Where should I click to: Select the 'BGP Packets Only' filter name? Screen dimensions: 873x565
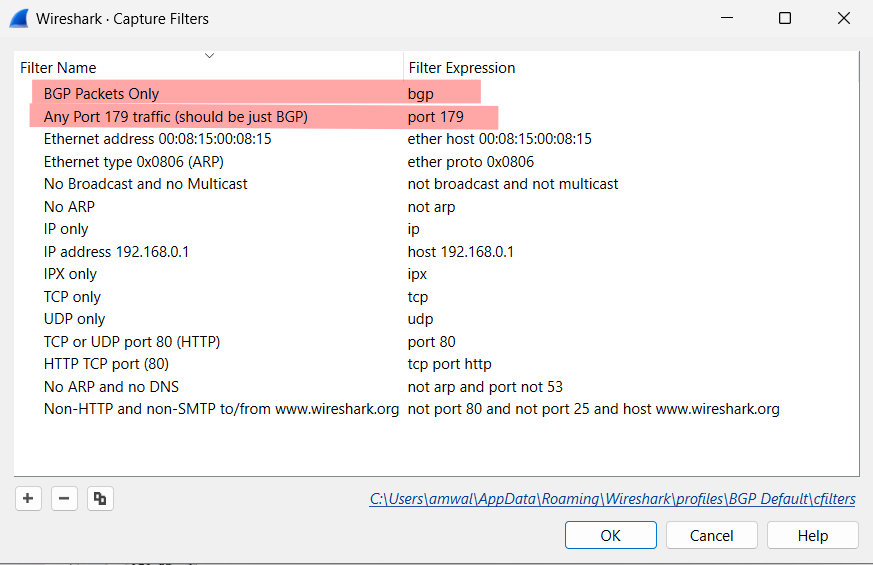tap(101, 94)
